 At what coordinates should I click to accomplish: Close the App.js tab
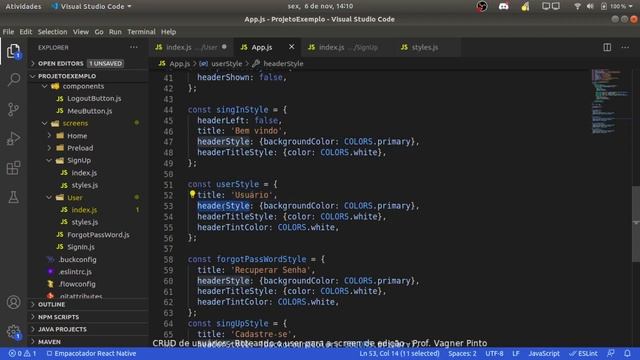click(291, 47)
